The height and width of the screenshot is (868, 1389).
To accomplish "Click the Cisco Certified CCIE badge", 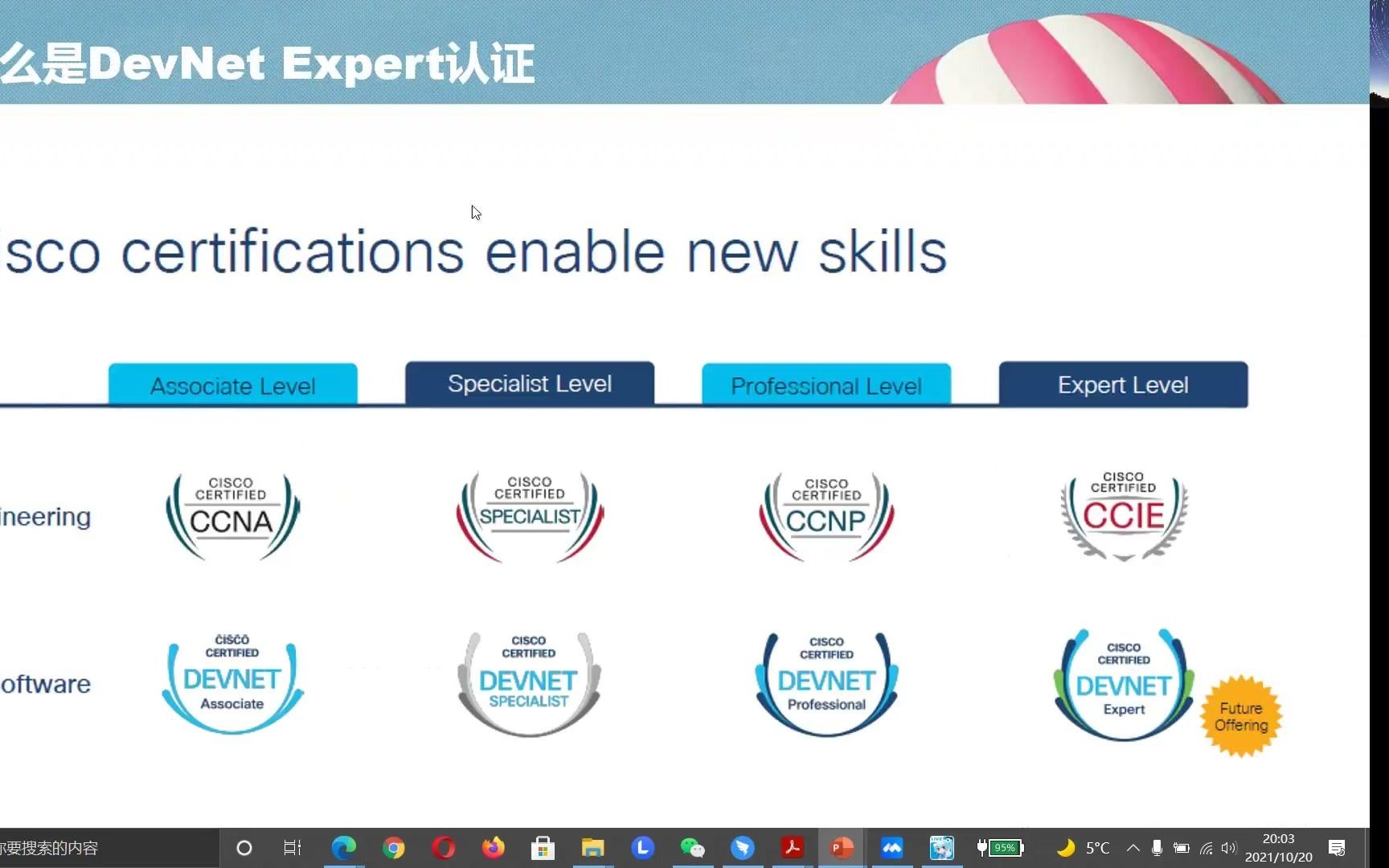I will [1124, 515].
